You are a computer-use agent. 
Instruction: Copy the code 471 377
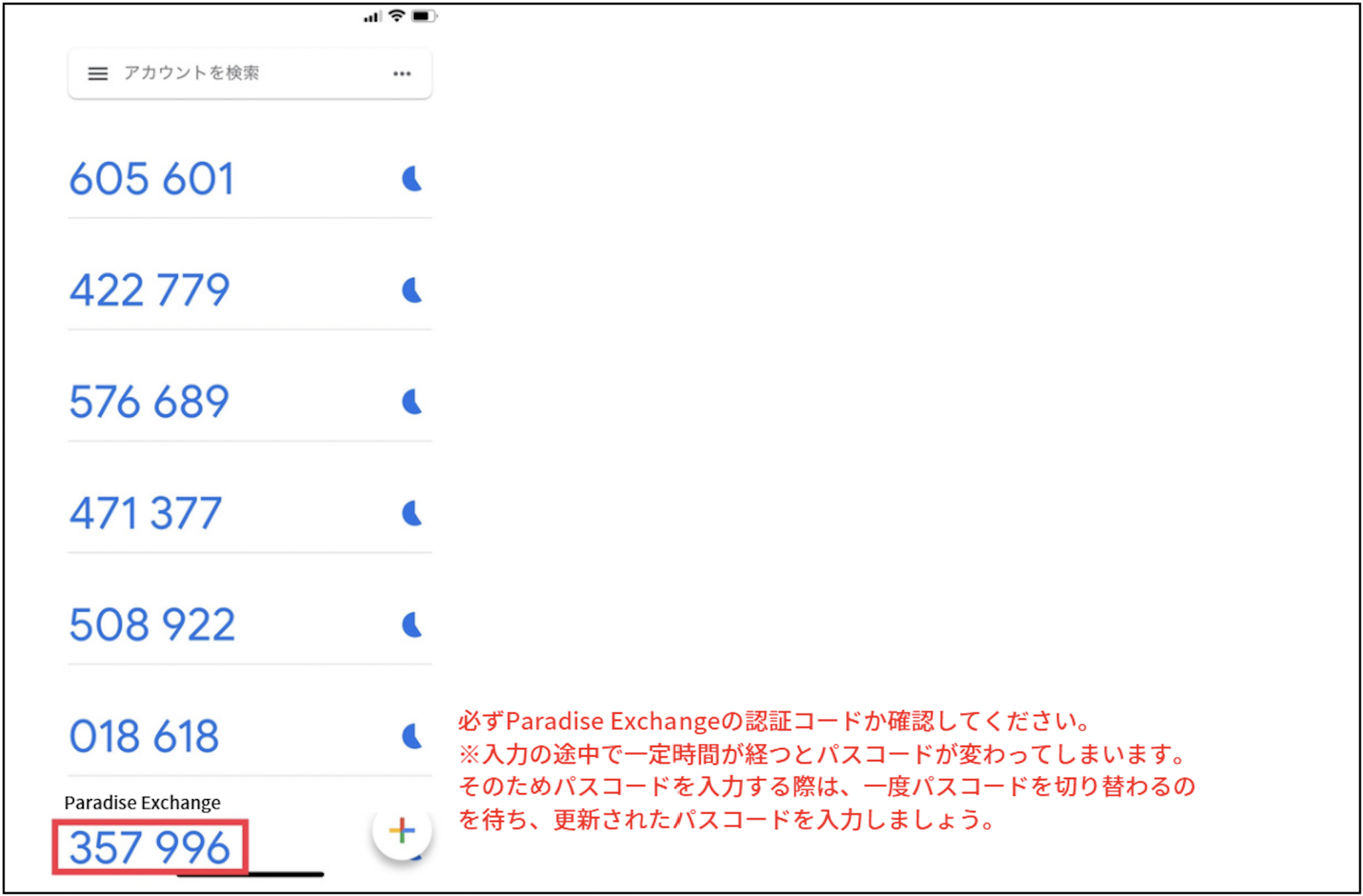pyautogui.click(x=145, y=513)
